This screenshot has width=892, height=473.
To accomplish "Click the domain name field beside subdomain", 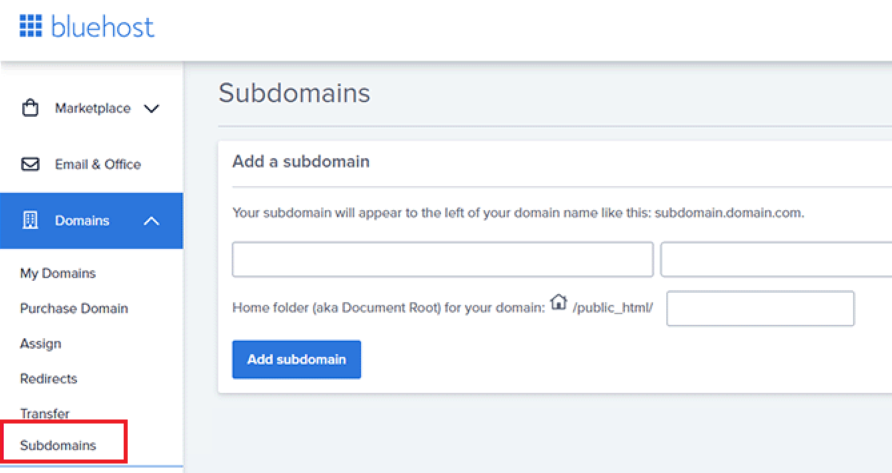I will click(776, 259).
